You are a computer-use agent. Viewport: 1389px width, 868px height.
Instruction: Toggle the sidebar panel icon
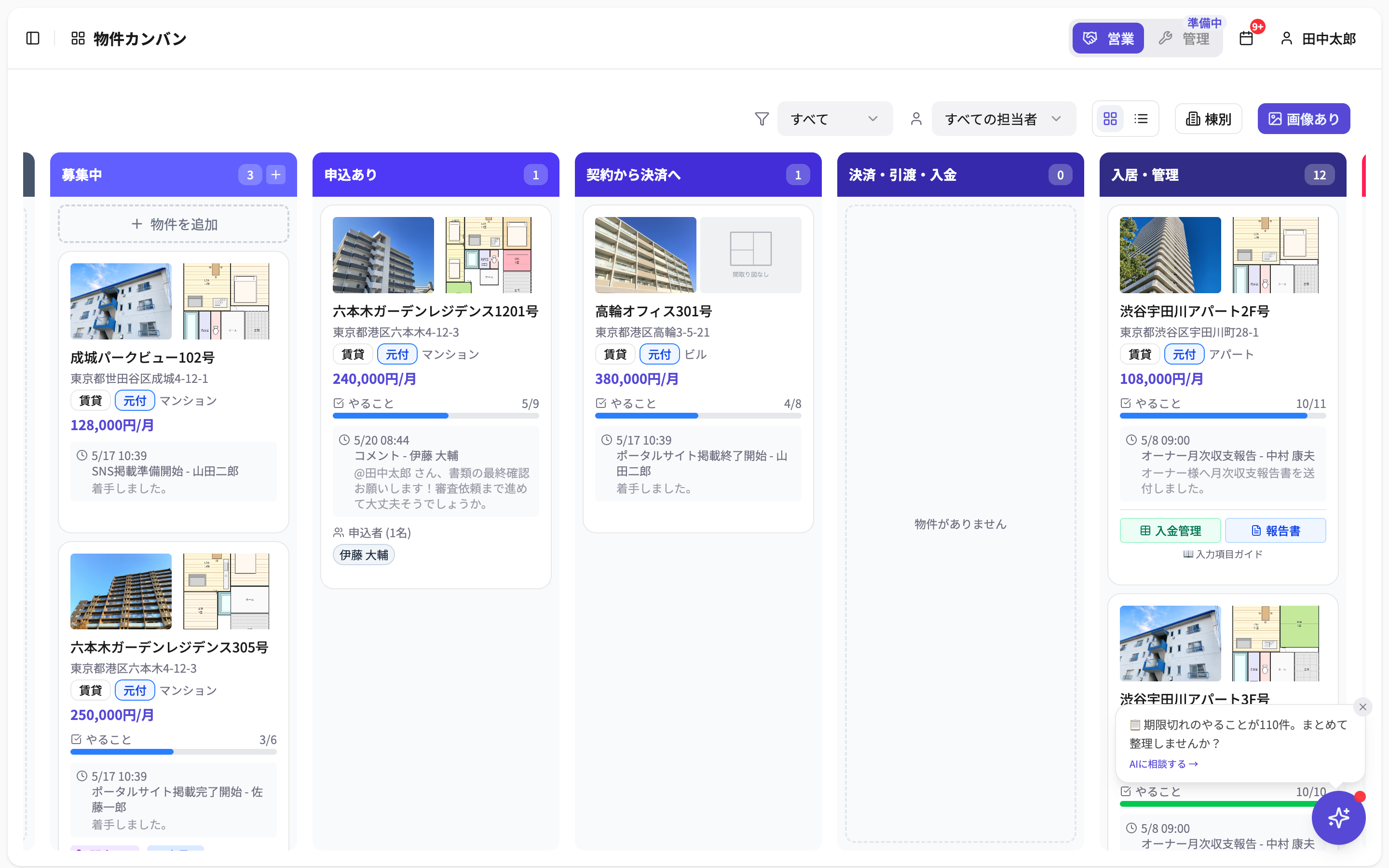33,39
